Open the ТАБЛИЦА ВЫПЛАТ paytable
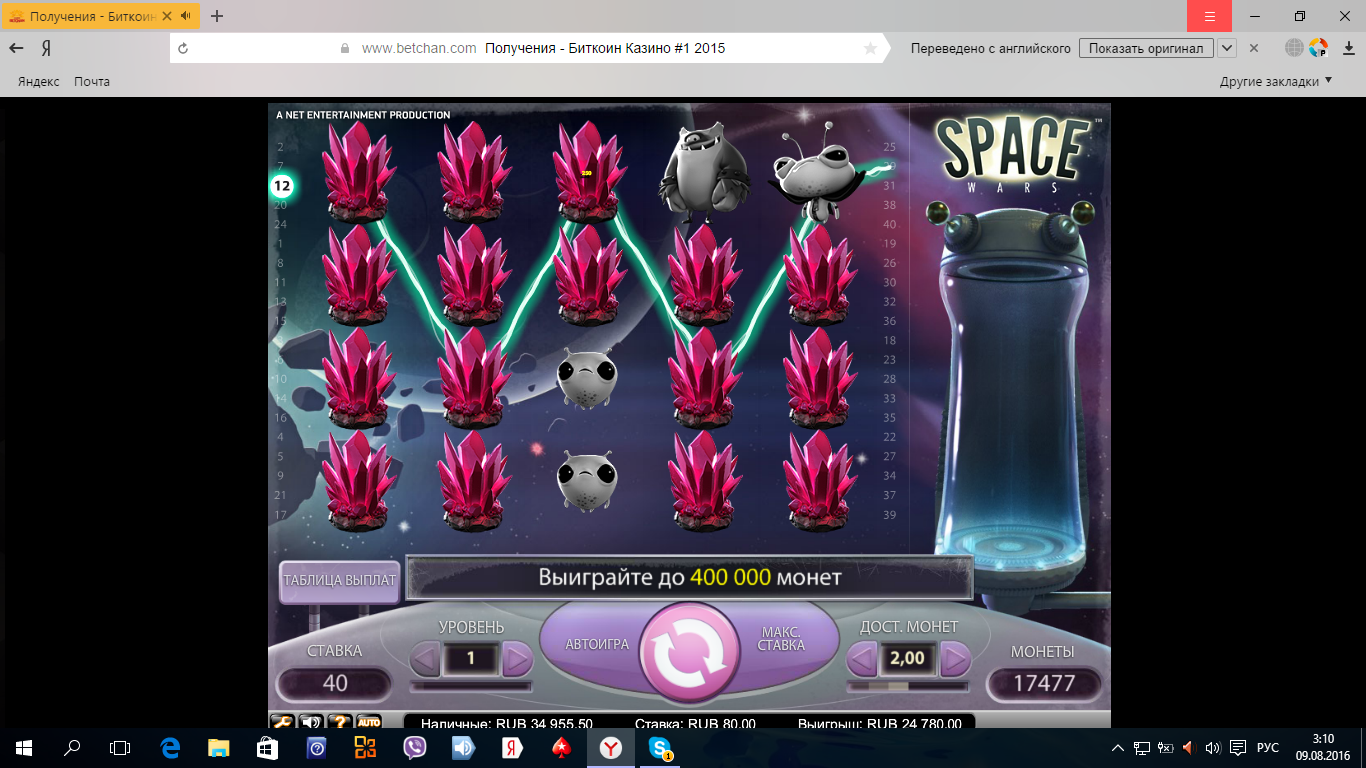The width and height of the screenshot is (1366, 768). coord(339,580)
